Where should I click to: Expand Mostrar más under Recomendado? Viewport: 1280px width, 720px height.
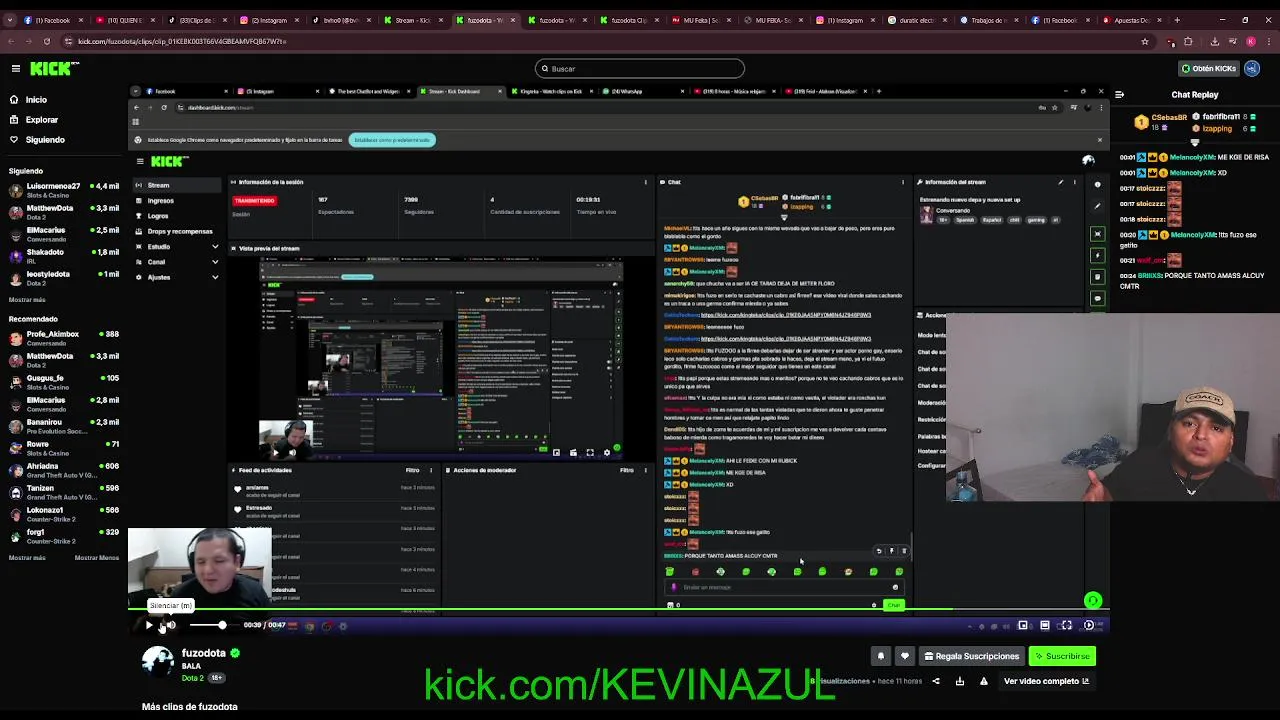tap(27, 558)
